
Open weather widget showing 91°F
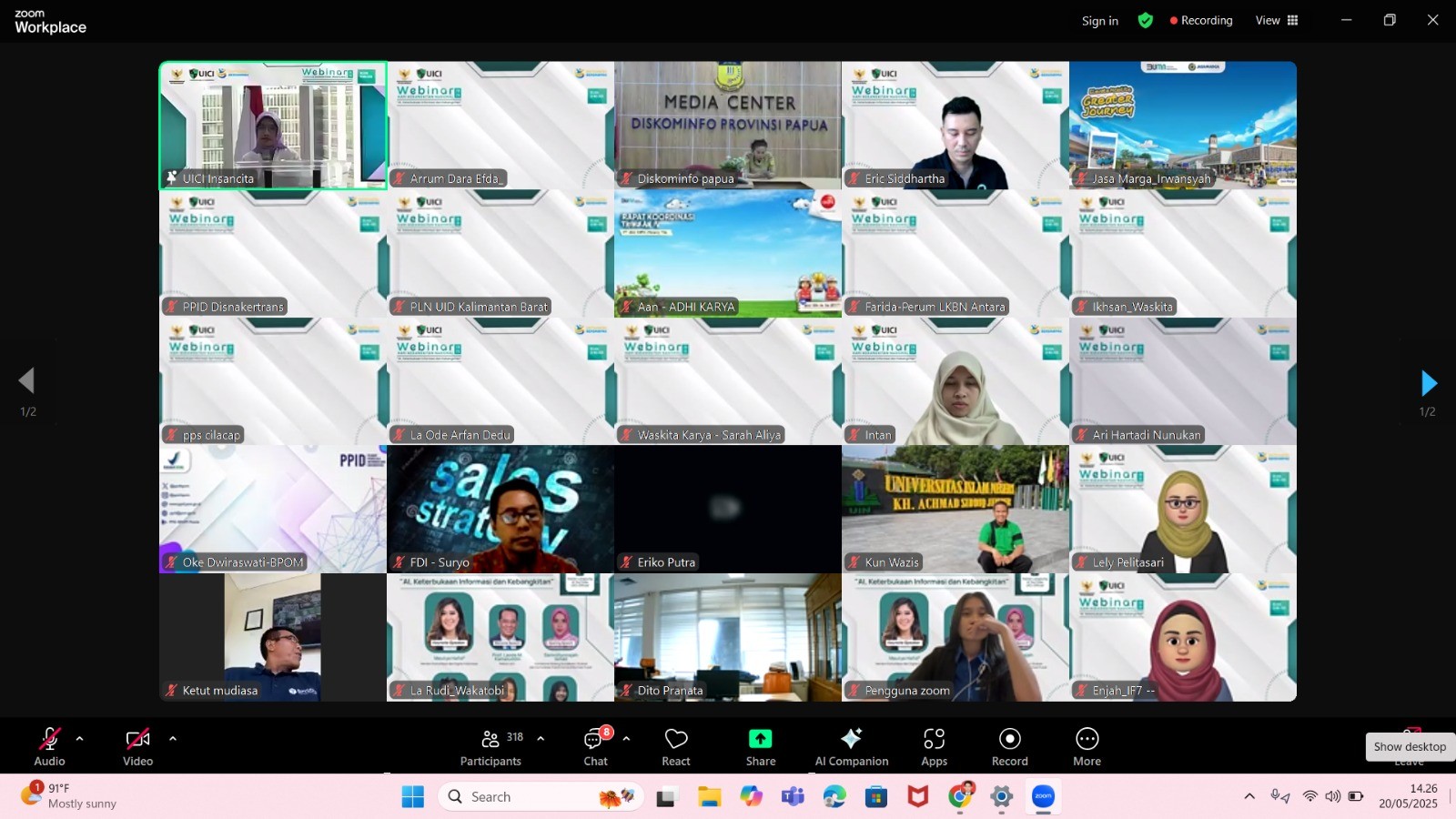pyautogui.click(x=69, y=796)
